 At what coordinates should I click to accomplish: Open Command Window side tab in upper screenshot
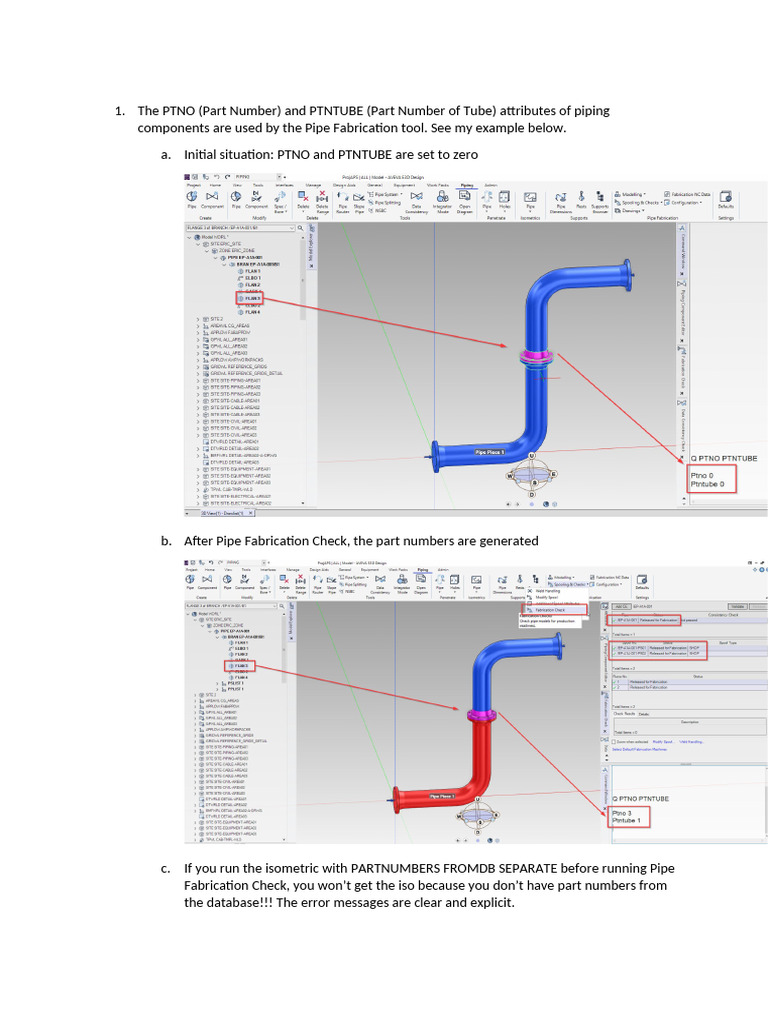point(682,249)
